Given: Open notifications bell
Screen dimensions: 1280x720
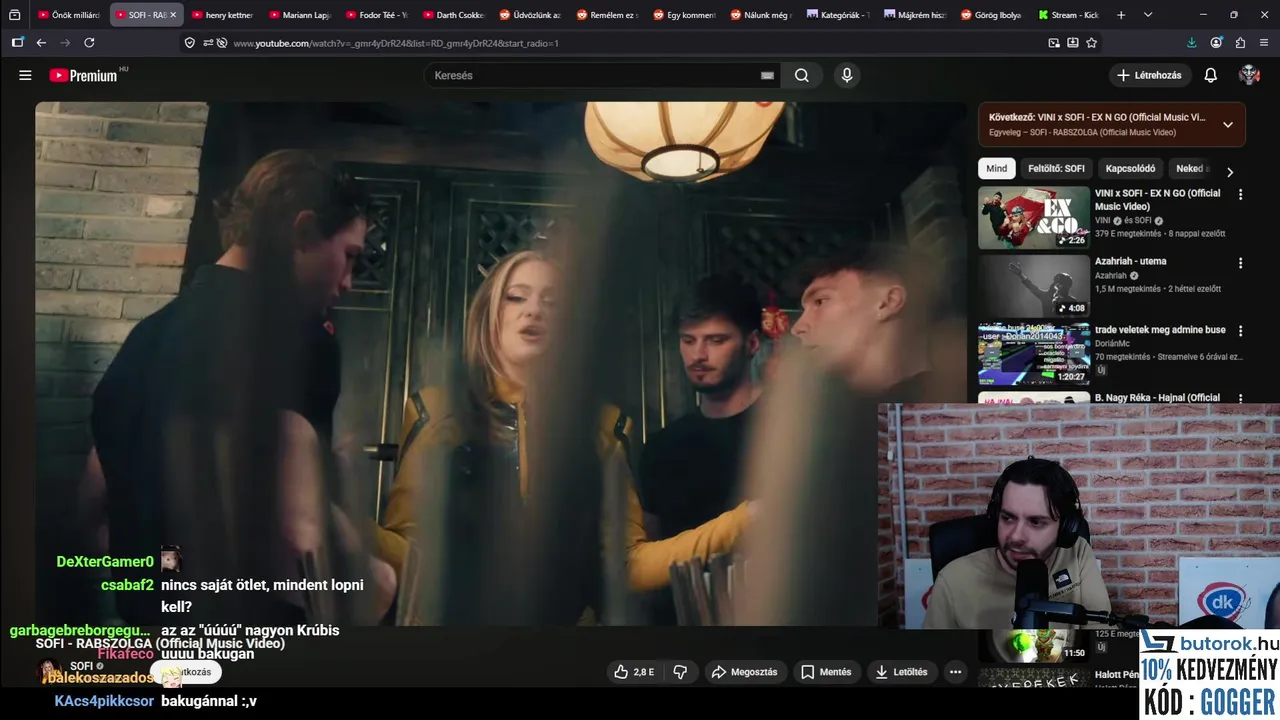Looking at the screenshot, I should 1210,75.
